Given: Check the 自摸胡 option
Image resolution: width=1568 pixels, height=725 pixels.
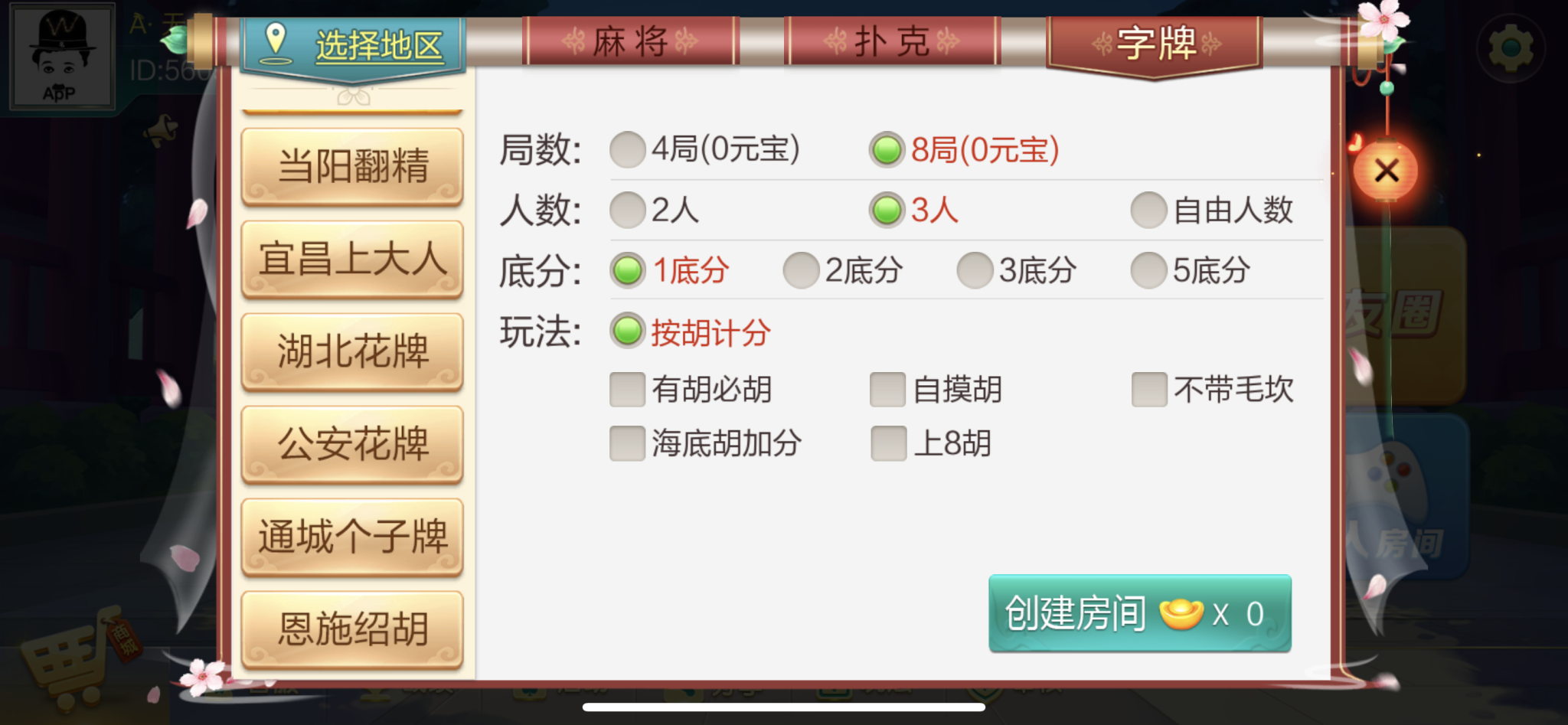Looking at the screenshot, I should tap(936, 390).
